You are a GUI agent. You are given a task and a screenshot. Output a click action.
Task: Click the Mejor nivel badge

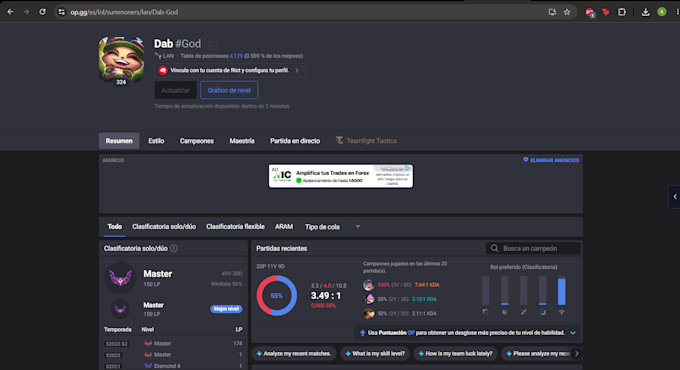pos(226,309)
